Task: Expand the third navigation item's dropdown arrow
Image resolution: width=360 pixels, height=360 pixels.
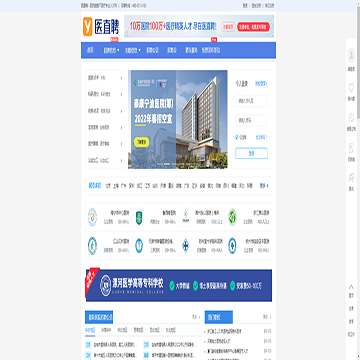Action: coord(139,51)
